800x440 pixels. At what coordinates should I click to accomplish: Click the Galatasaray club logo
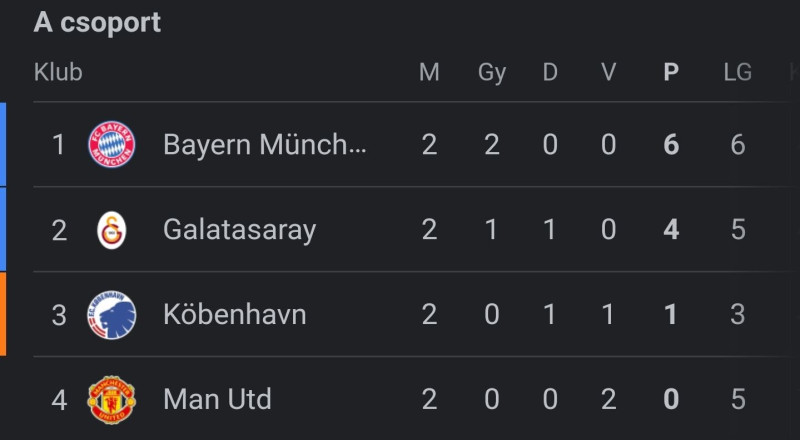pos(112,230)
